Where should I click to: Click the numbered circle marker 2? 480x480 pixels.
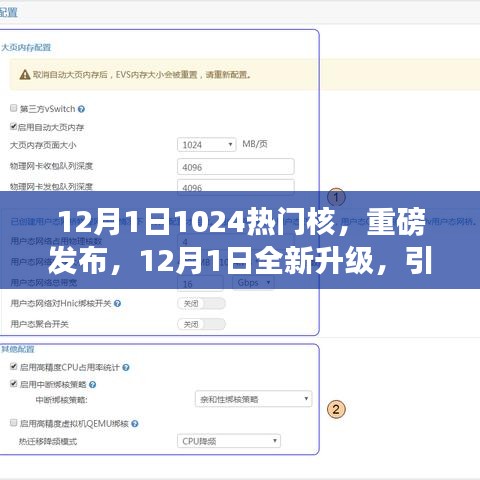click(x=336, y=409)
